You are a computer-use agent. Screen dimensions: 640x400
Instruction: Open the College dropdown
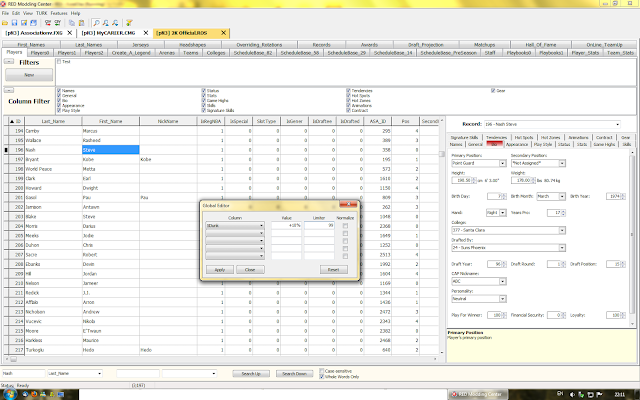[x=562, y=230]
